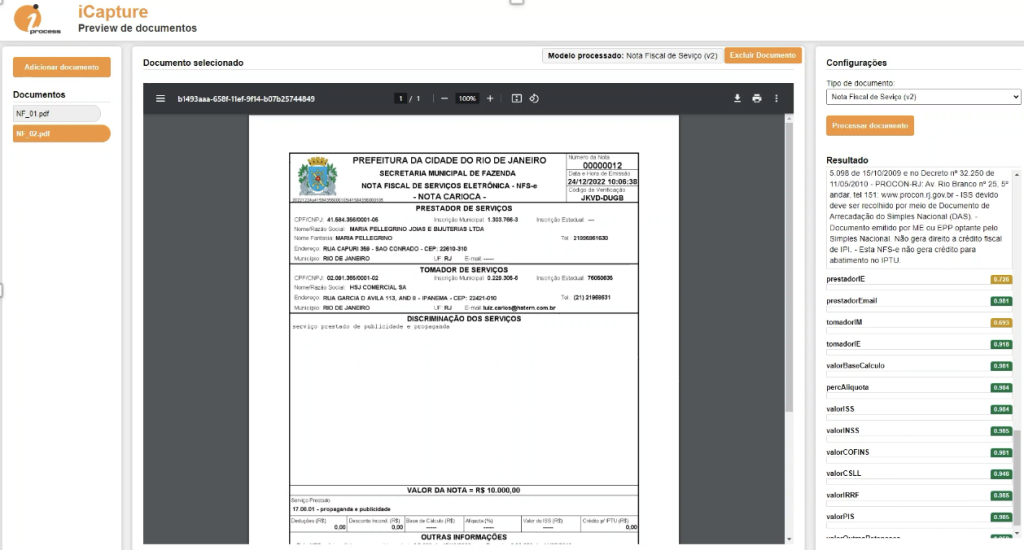Click the Processar documento button
This screenshot has width=1024, height=550.
coord(870,125)
